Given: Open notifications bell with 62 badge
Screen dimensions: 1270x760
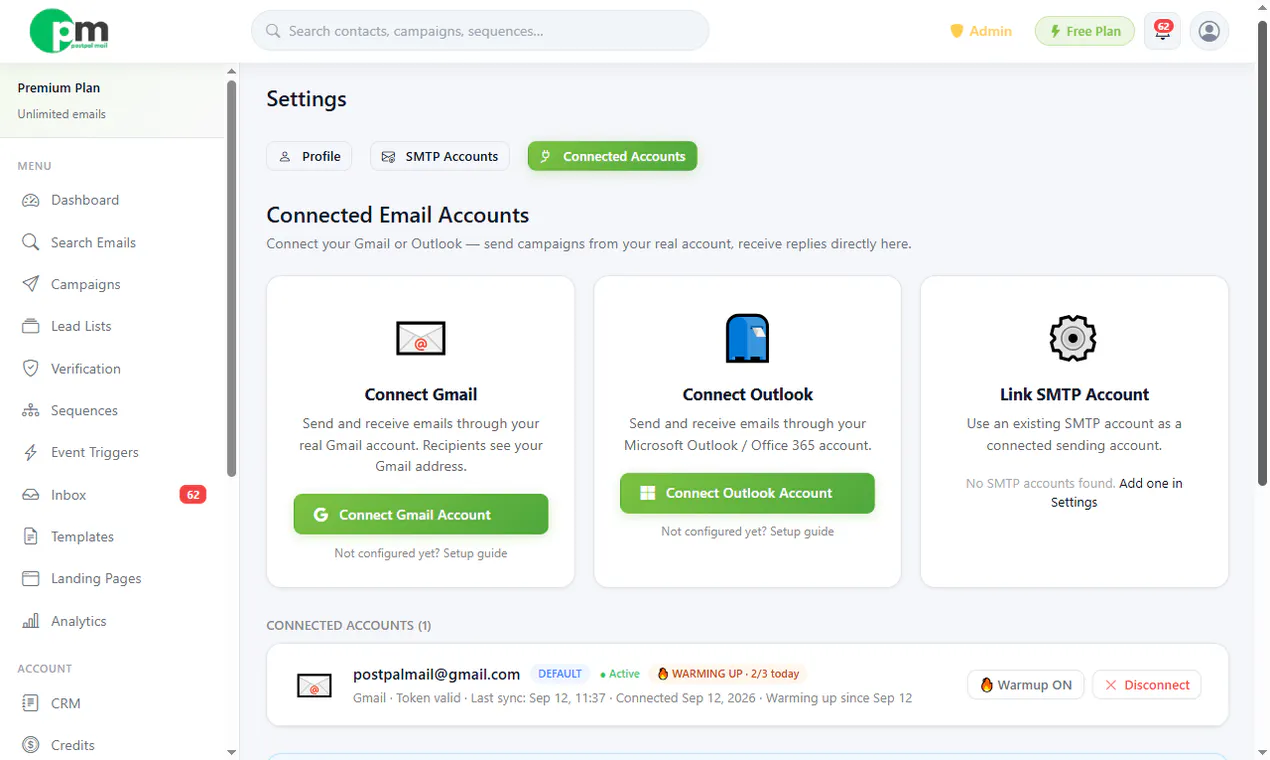Looking at the screenshot, I should tap(1162, 31).
